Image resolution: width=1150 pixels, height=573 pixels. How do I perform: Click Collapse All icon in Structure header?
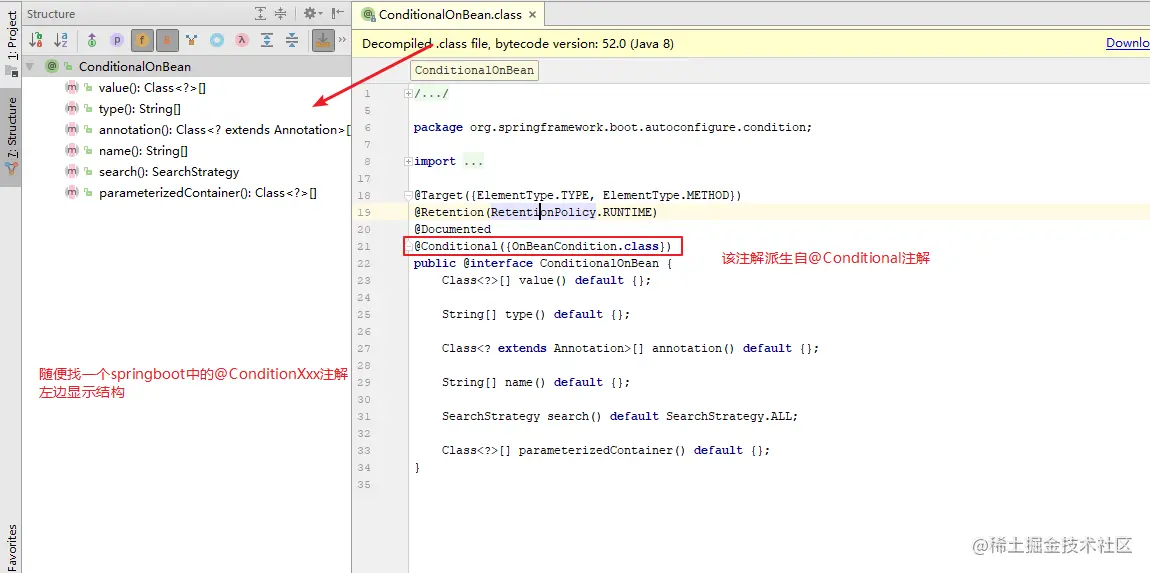tap(281, 13)
